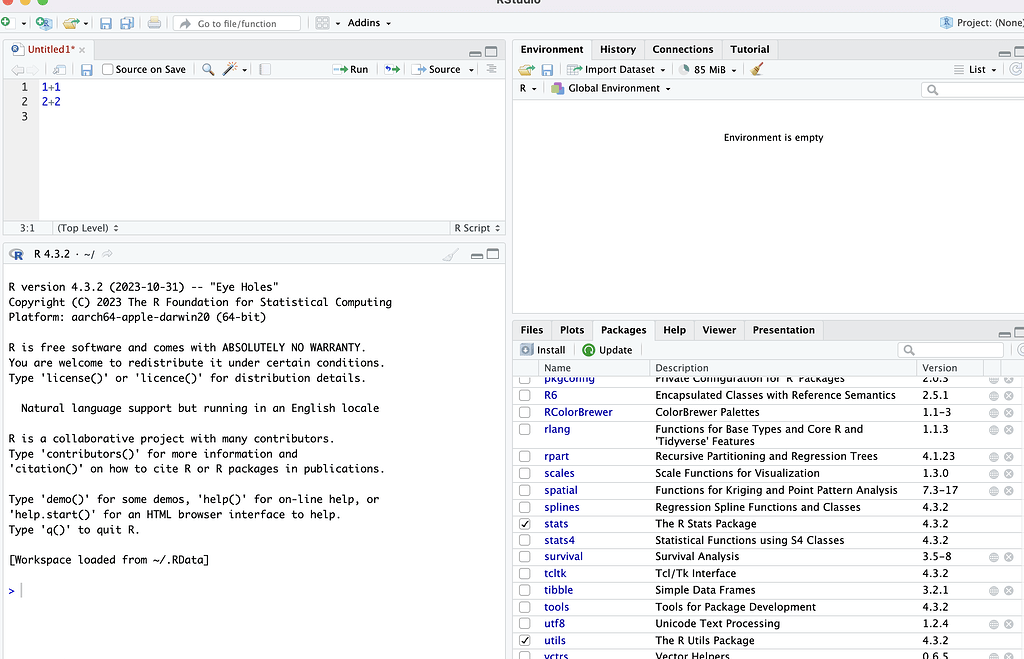The width and height of the screenshot is (1024, 659).
Task: Open the Help tab
Action: pos(674,330)
